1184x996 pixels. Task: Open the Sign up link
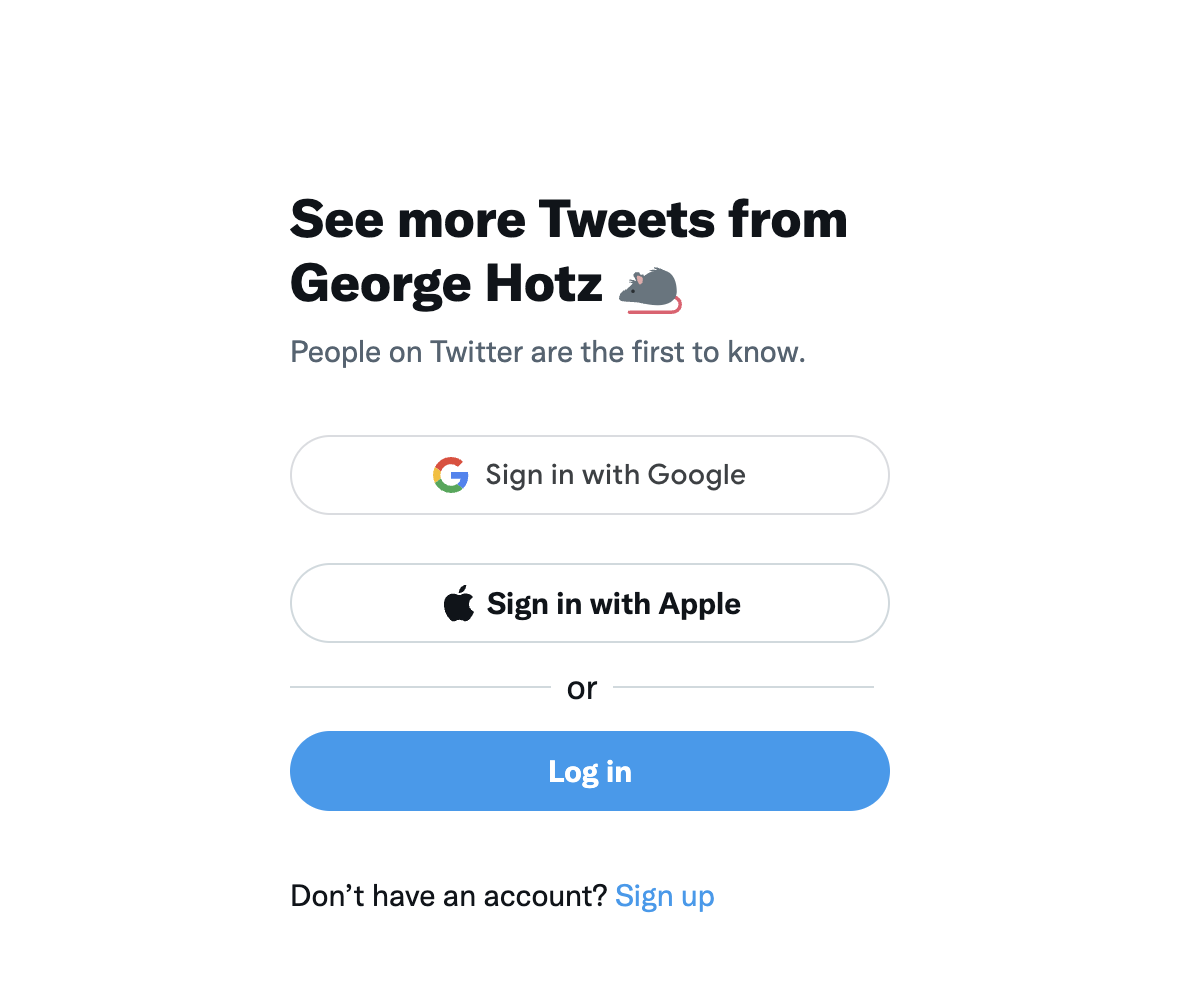(664, 896)
